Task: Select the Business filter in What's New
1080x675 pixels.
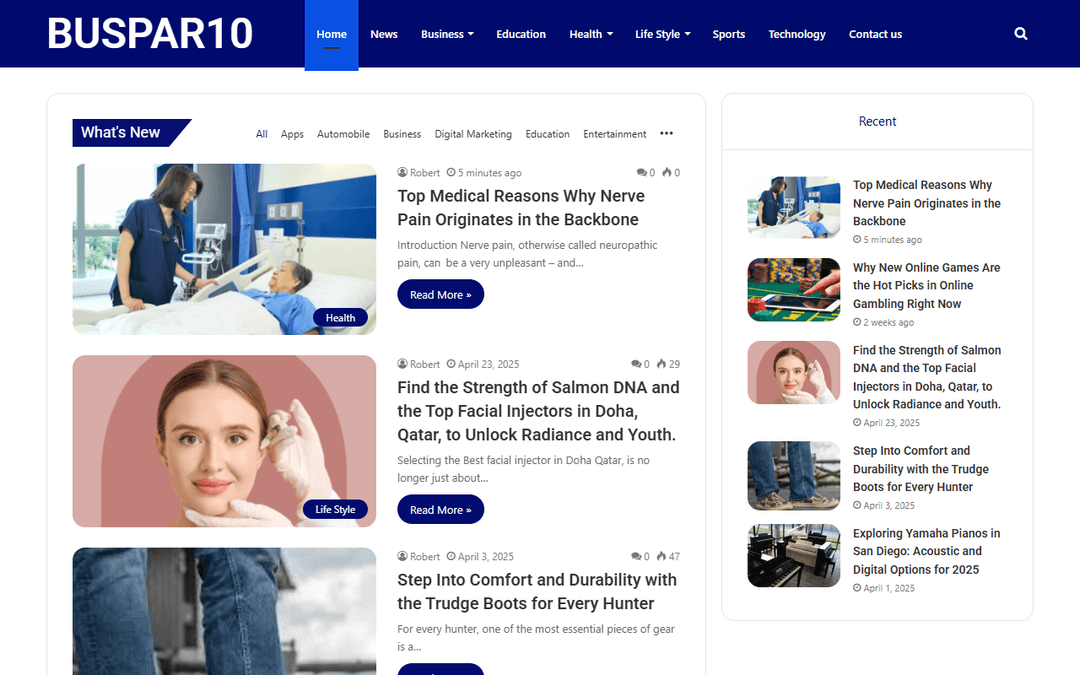Action: [x=402, y=134]
